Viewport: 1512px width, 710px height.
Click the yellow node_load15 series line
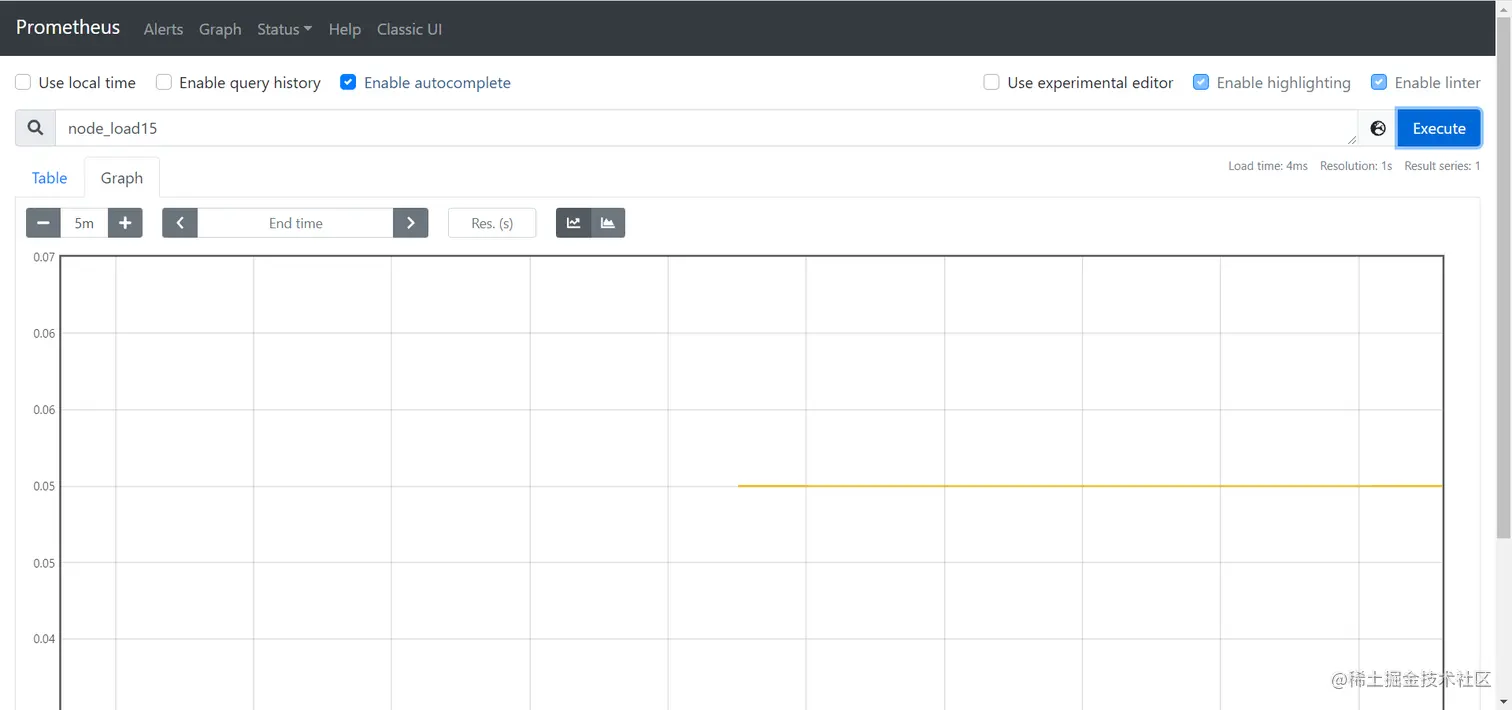(x=1090, y=486)
